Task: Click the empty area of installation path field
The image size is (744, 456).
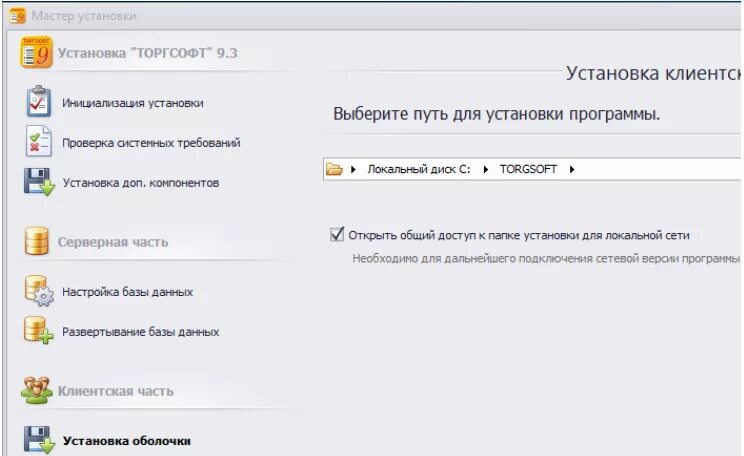Action: (660, 169)
